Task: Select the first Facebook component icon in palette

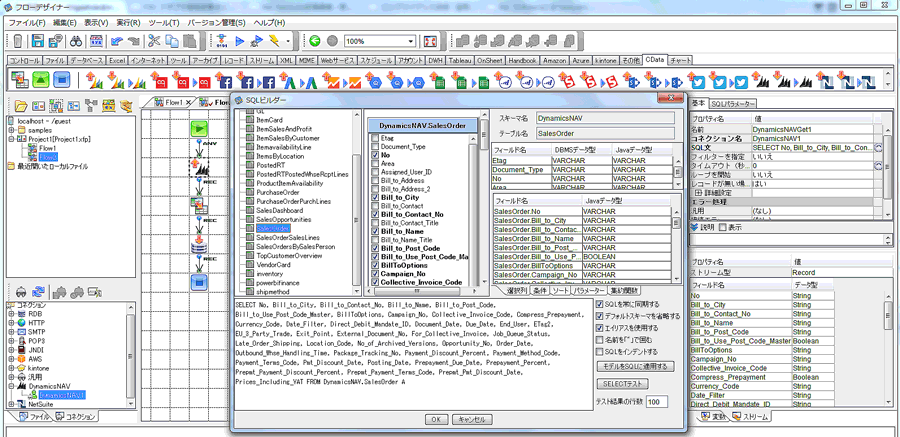Action: click(x=224, y=80)
